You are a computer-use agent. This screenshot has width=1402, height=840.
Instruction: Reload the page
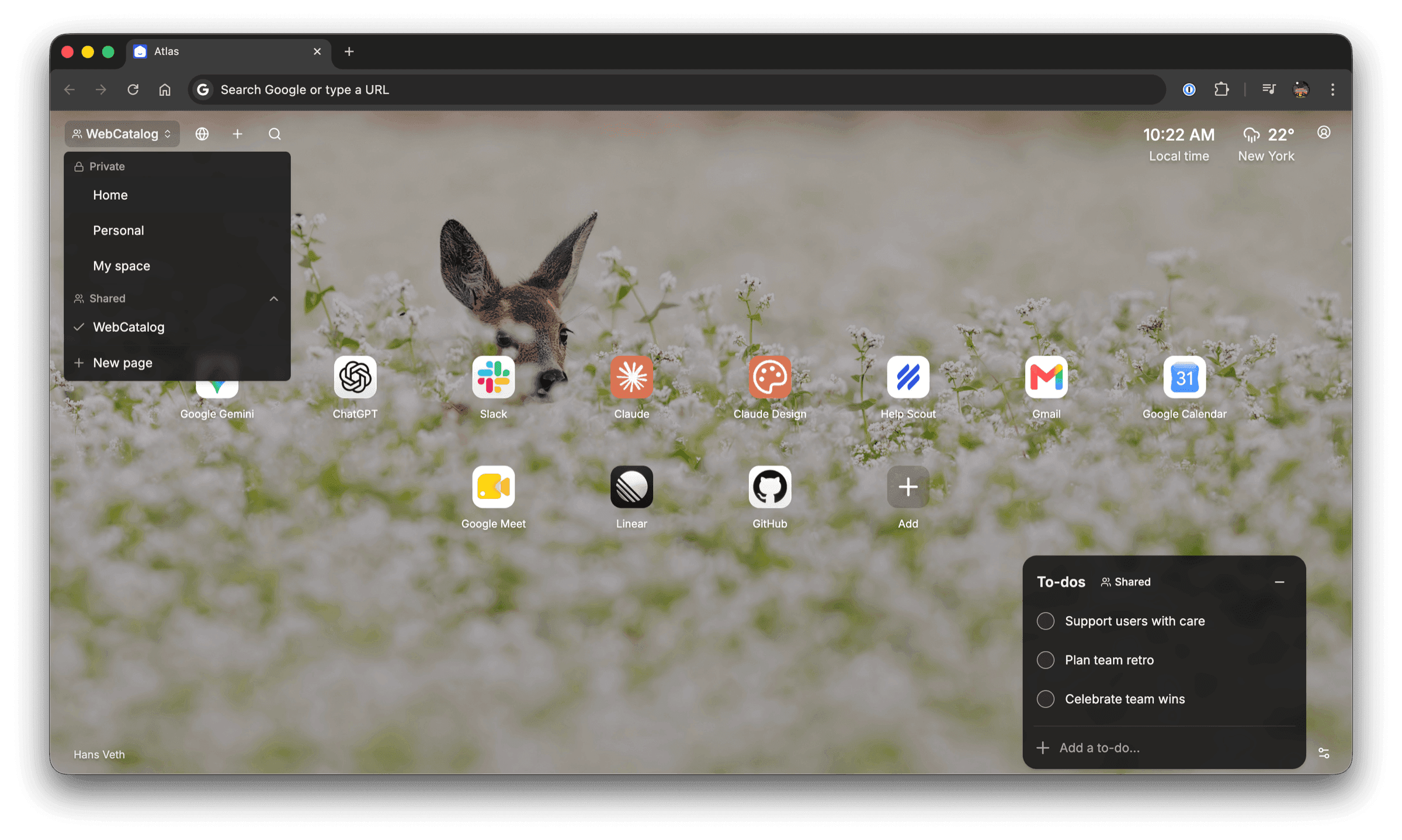click(133, 89)
